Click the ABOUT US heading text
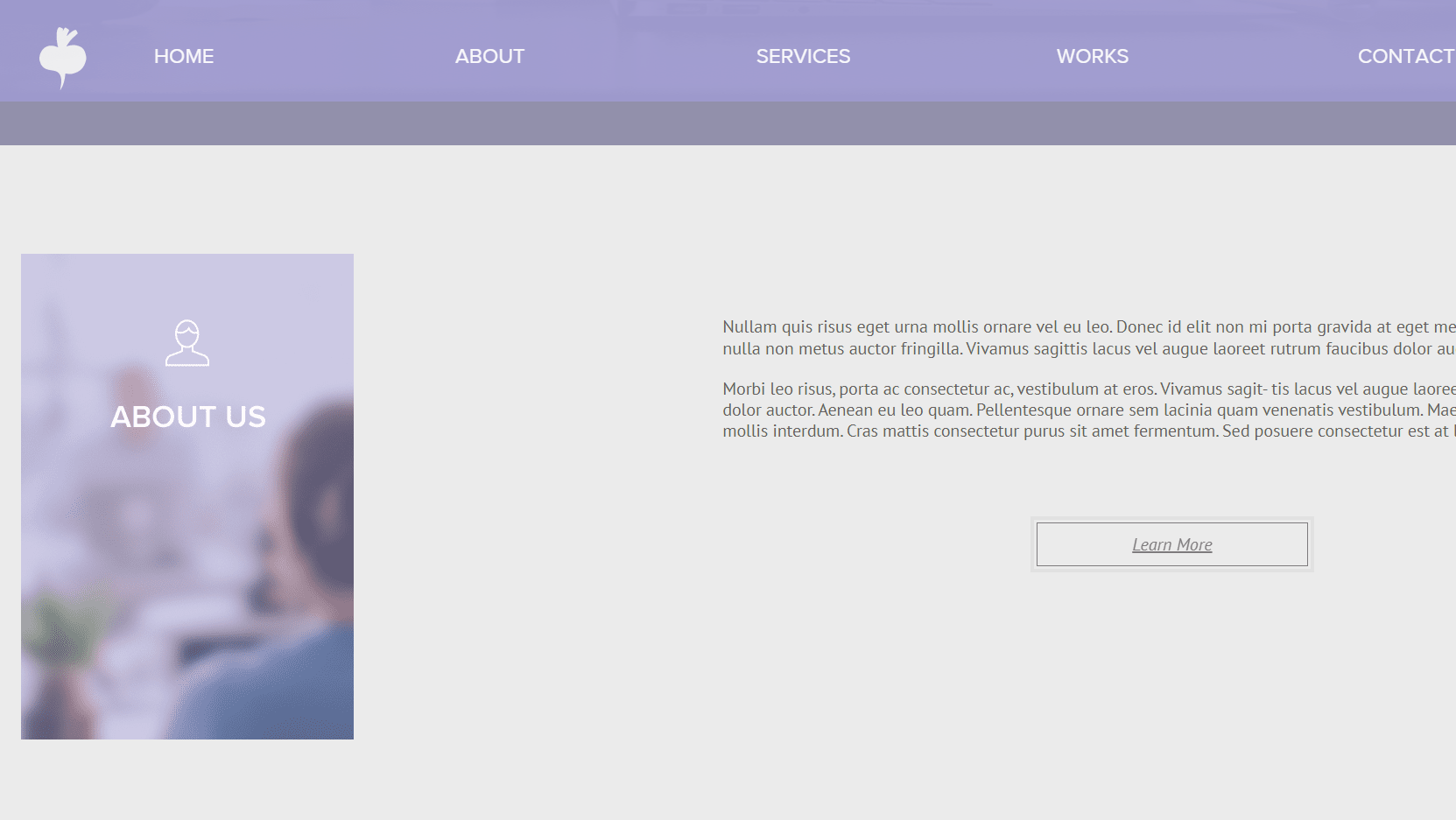 [187, 417]
